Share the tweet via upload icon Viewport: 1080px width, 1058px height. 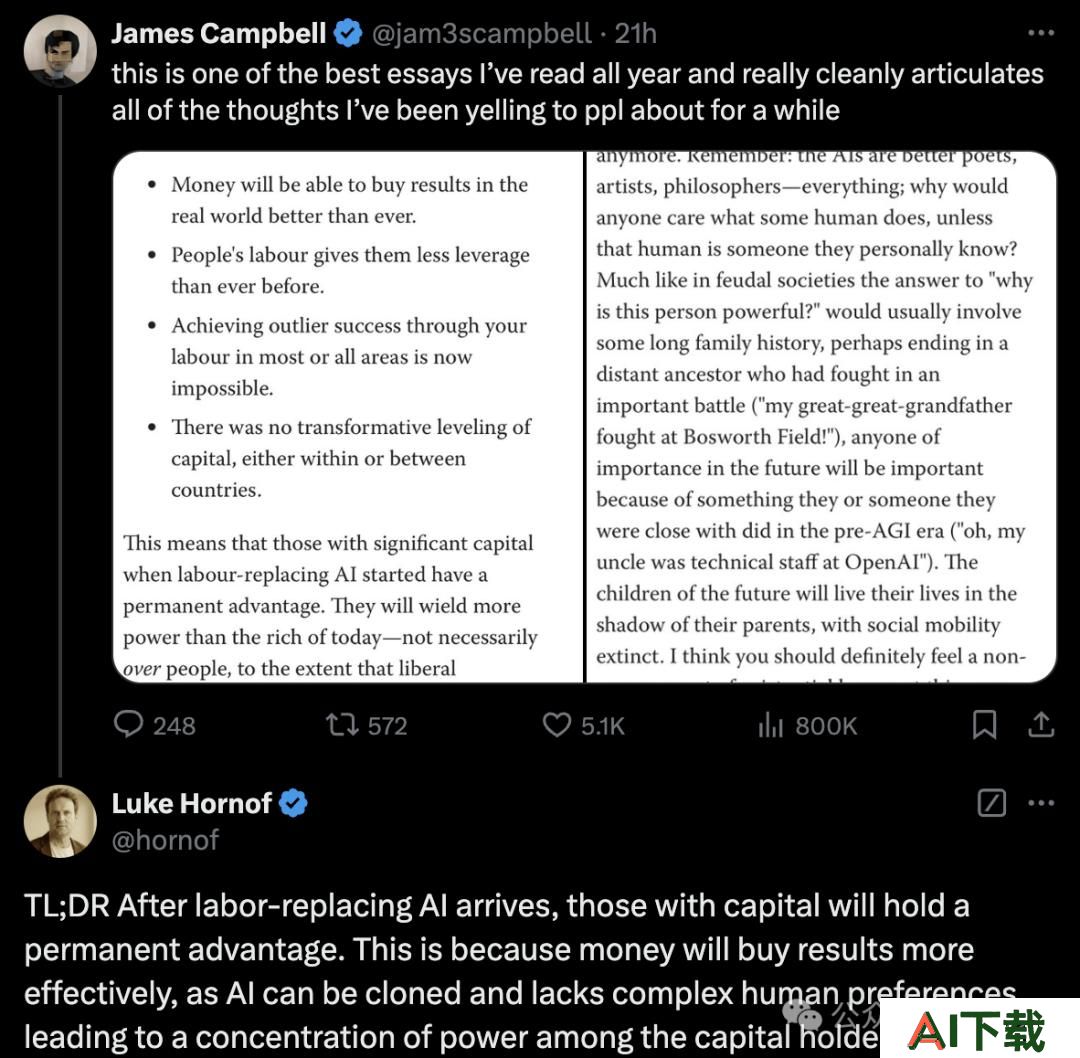coord(1041,725)
